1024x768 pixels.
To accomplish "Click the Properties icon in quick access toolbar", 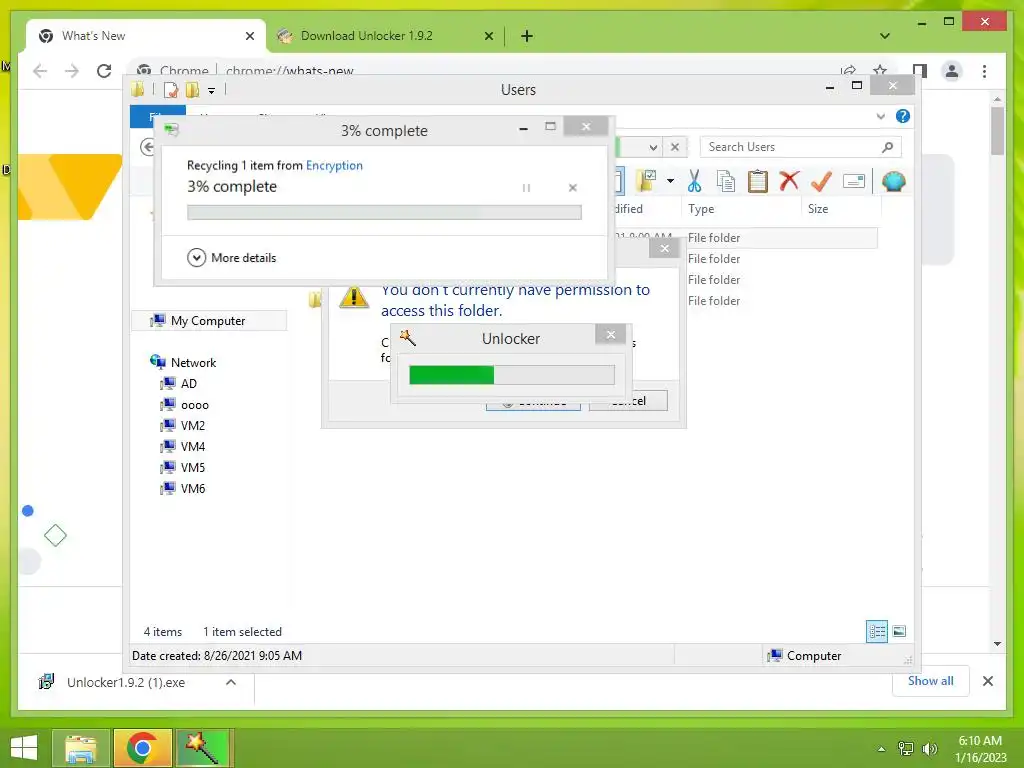I will tap(170, 90).
